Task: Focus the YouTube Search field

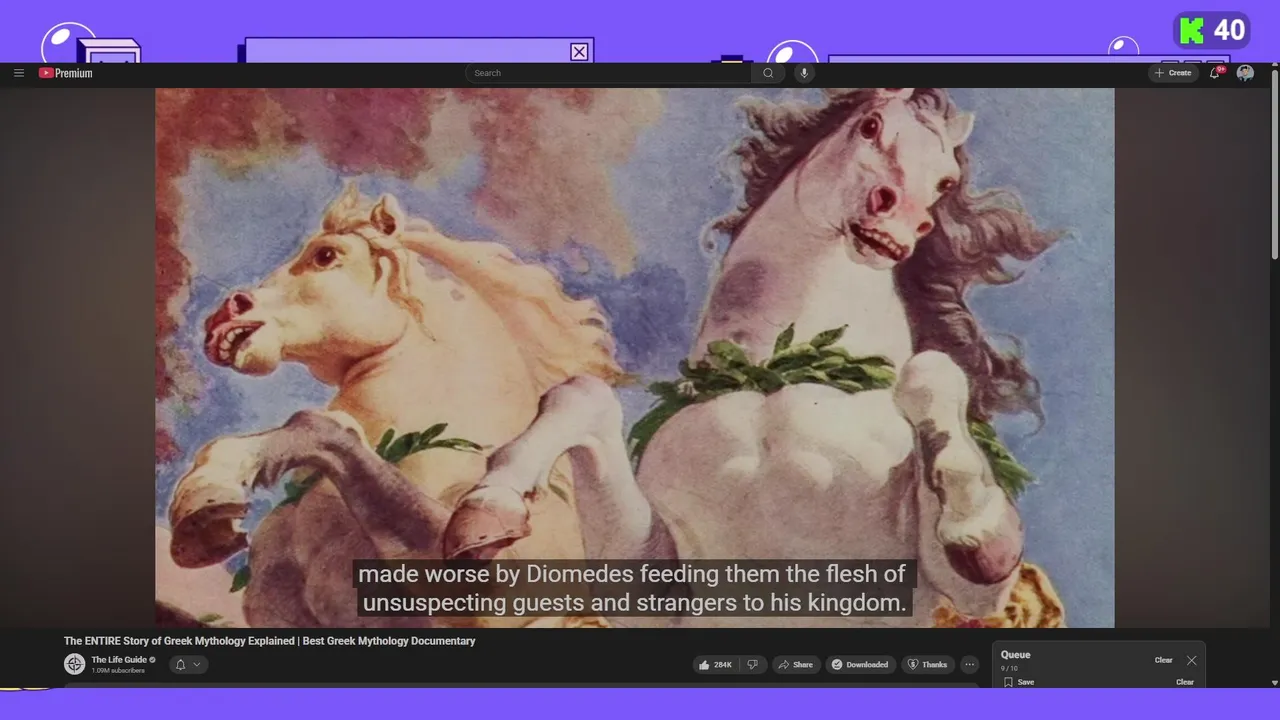Action: point(608,73)
